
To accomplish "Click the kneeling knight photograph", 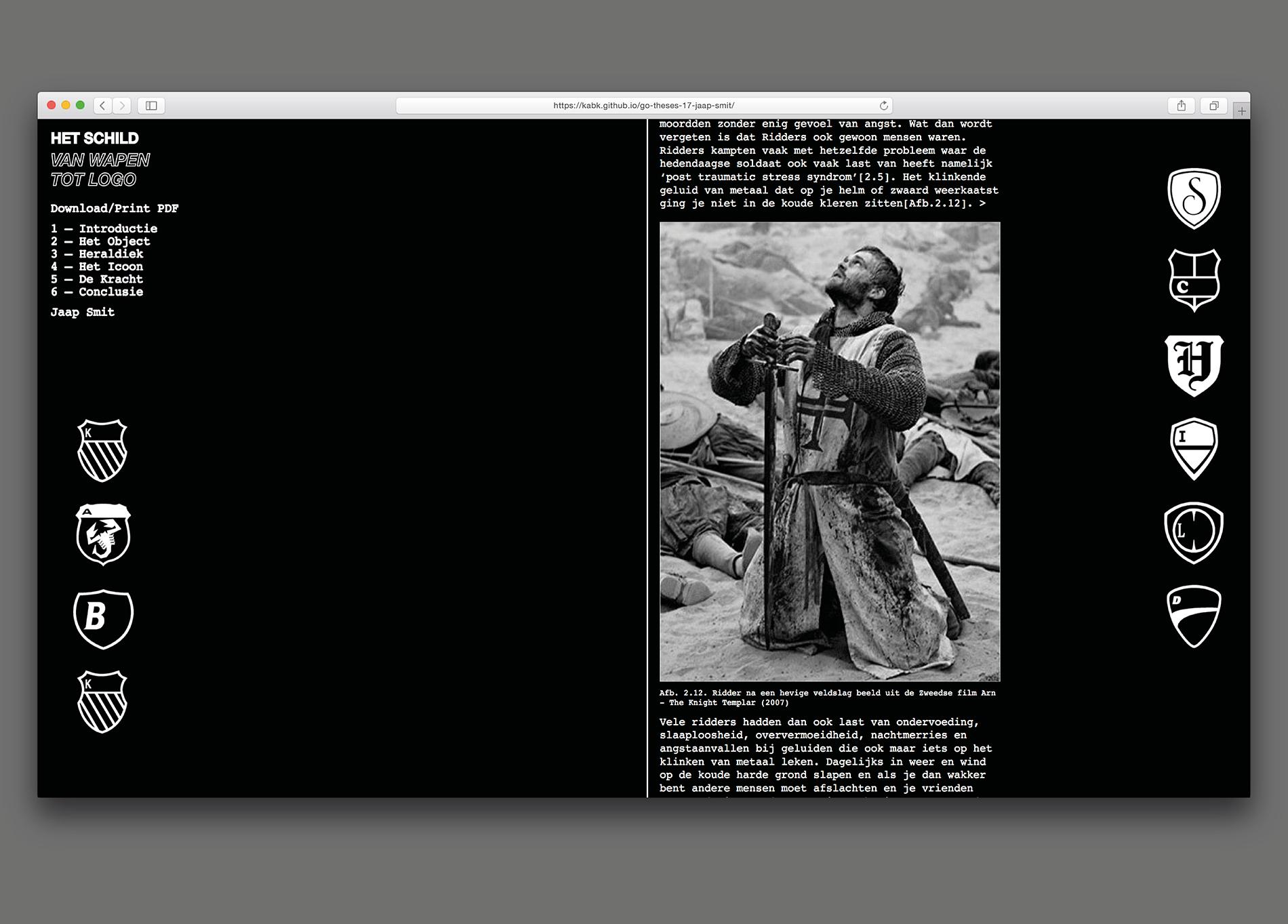I will tap(830, 451).
